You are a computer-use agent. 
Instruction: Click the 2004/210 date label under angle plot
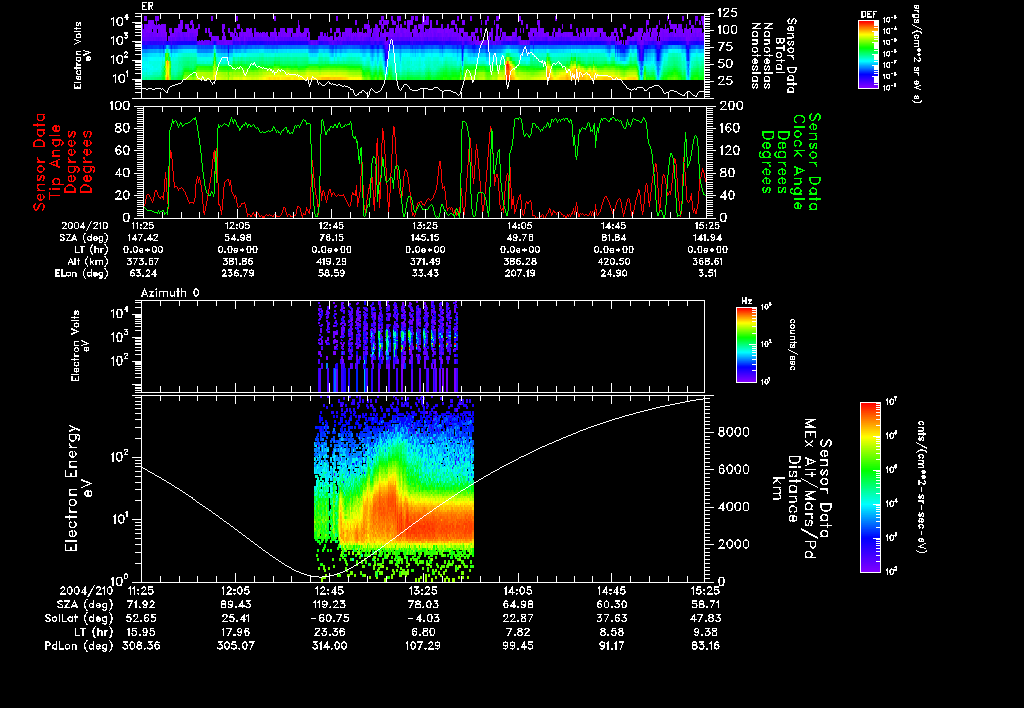pyautogui.click(x=83, y=227)
